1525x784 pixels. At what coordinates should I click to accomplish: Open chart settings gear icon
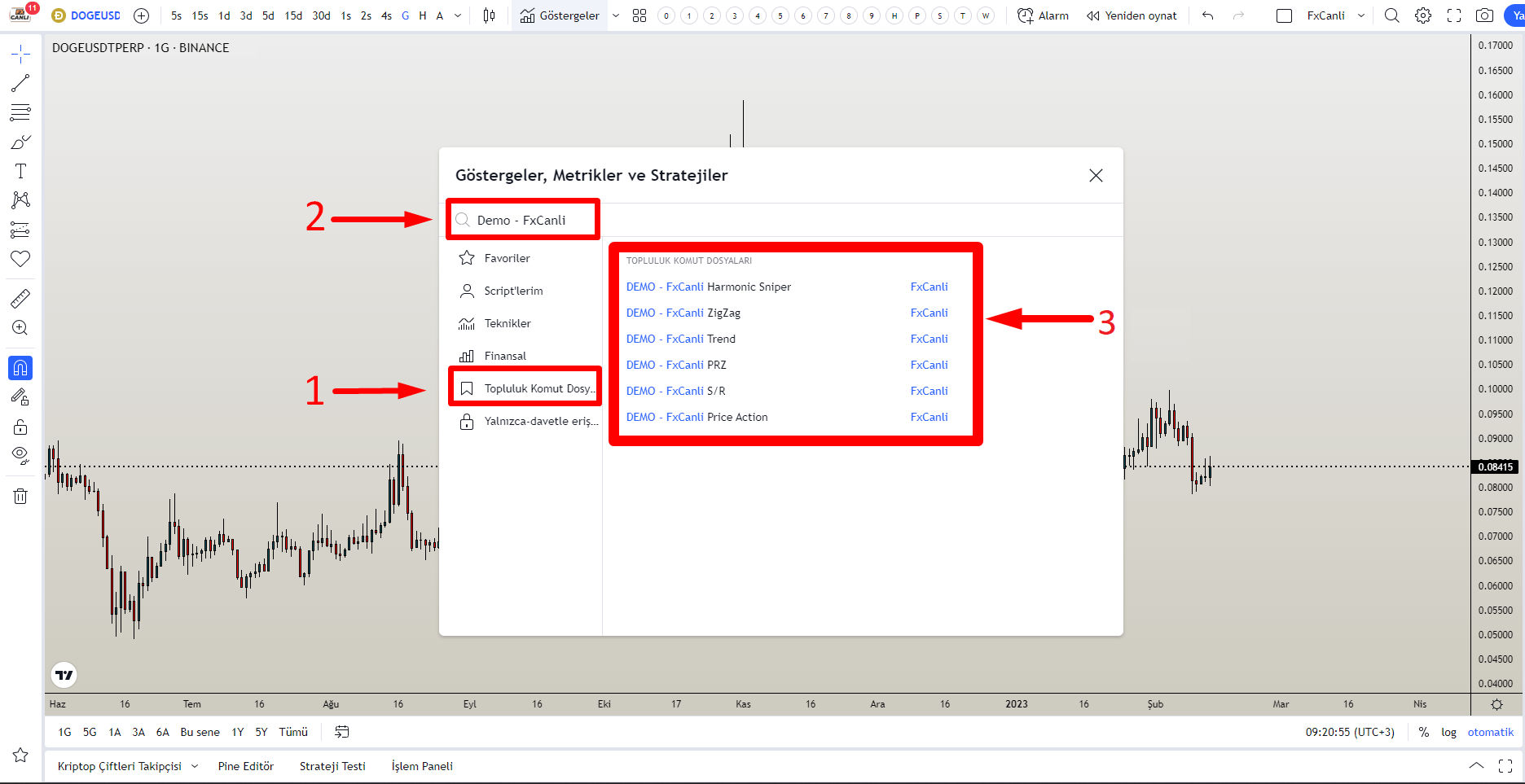(x=1423, y=15)
